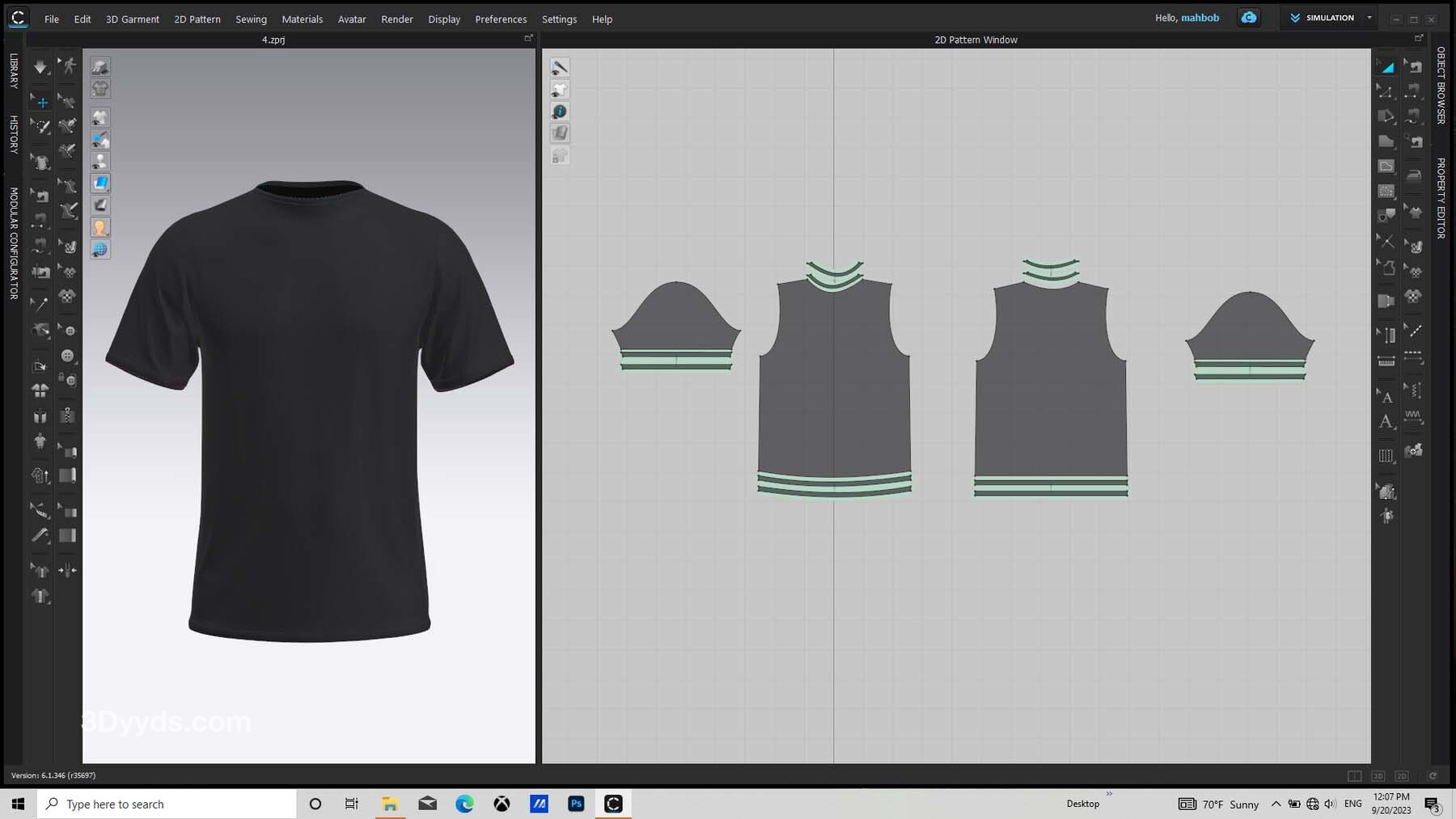Open the CLO cloud connect icon

click(1248, 18)
